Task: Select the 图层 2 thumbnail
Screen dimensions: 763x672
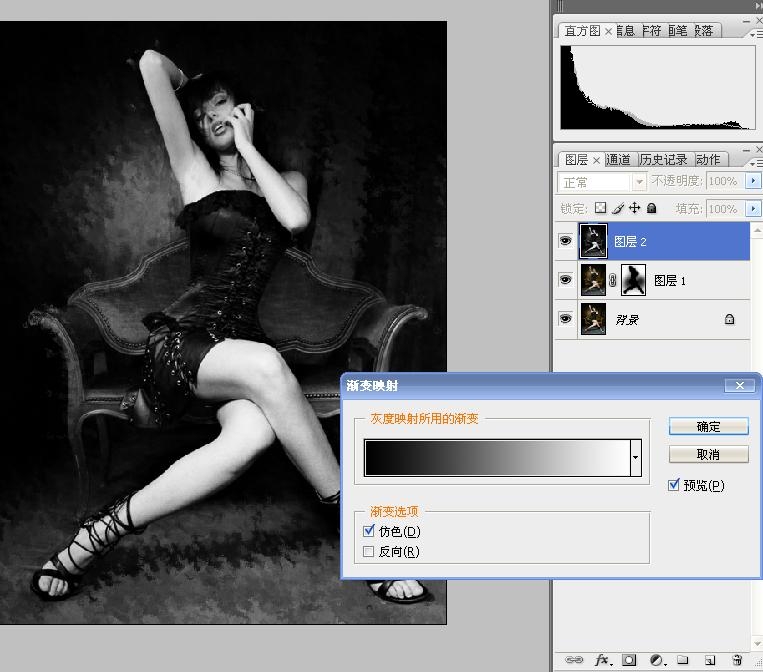Action: click(593, 241)
